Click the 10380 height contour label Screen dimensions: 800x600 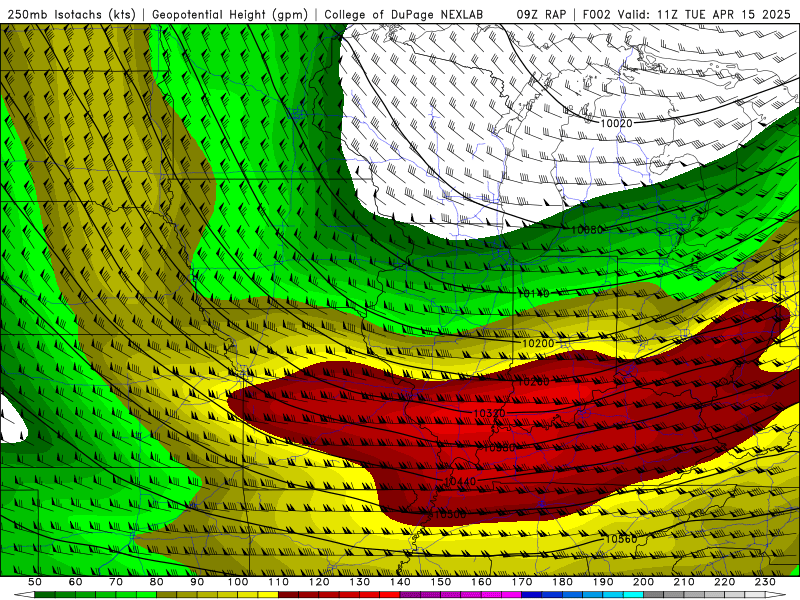click(499, 447)
